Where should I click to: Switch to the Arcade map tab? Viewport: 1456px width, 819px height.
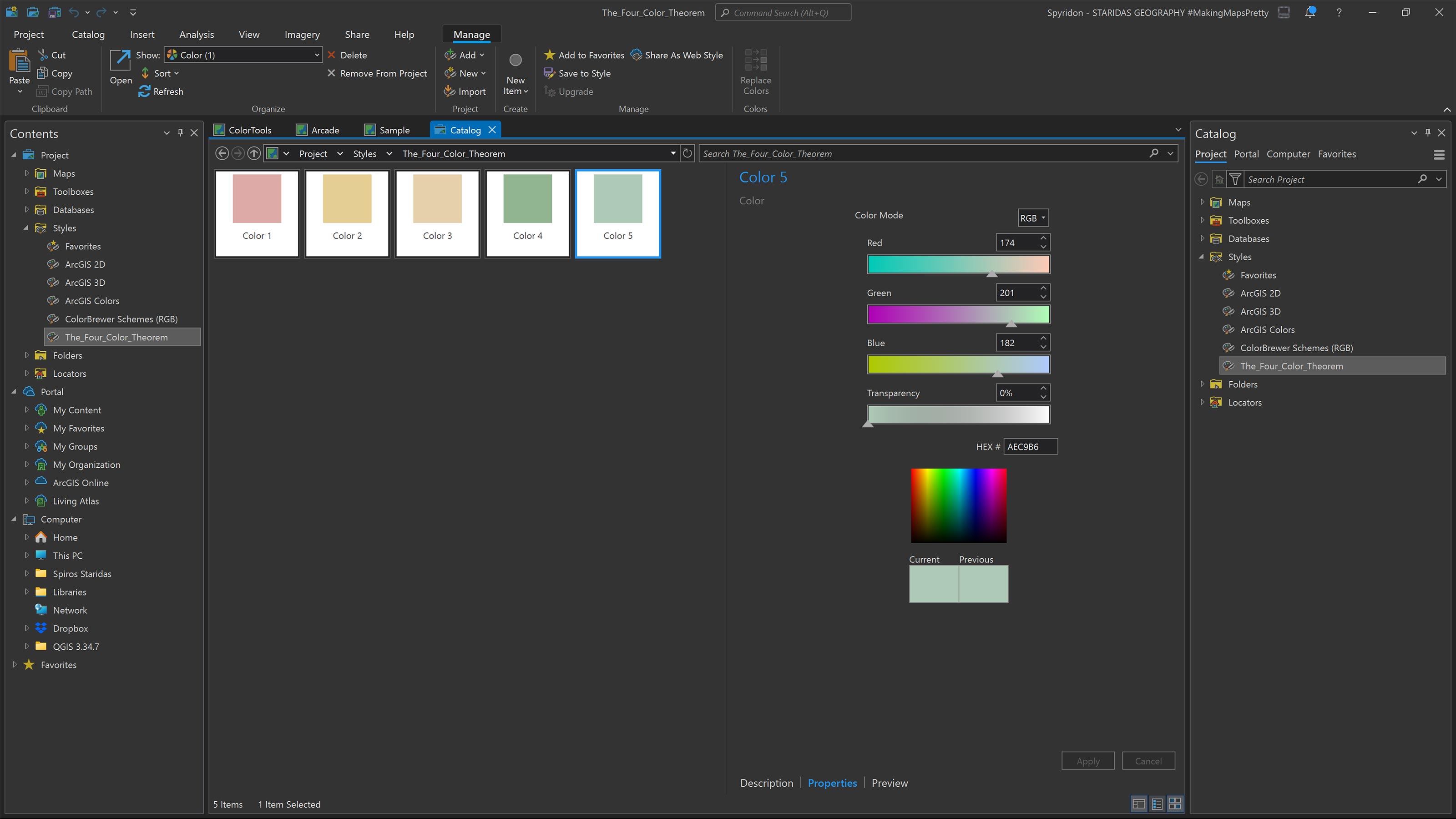tap(324, 129)
